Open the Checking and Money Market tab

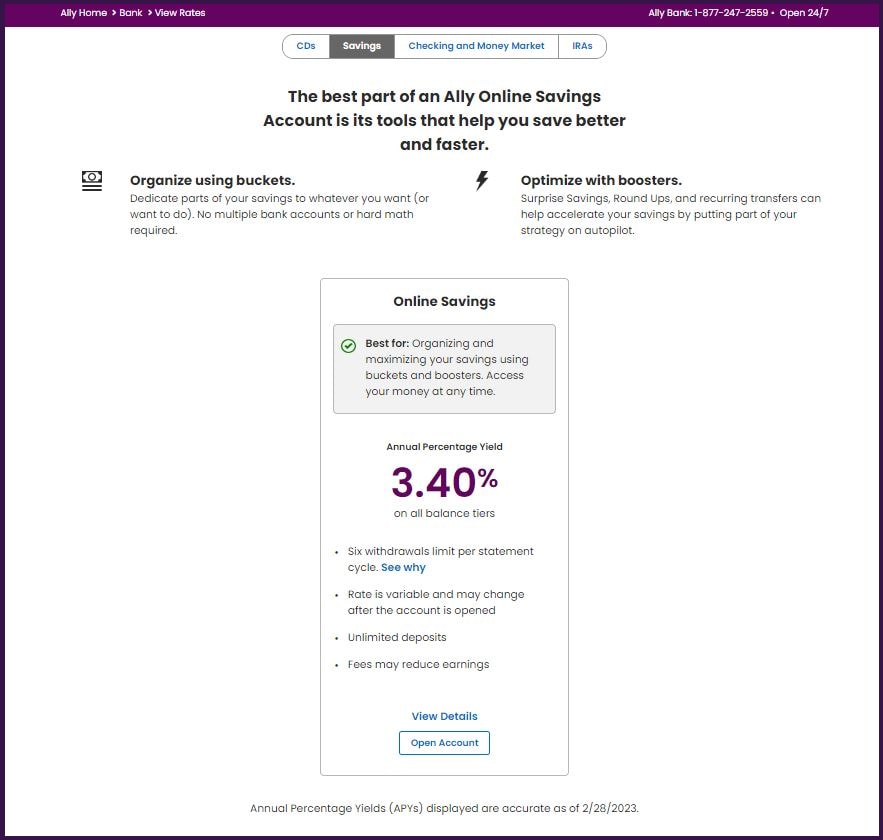point(476,46)
